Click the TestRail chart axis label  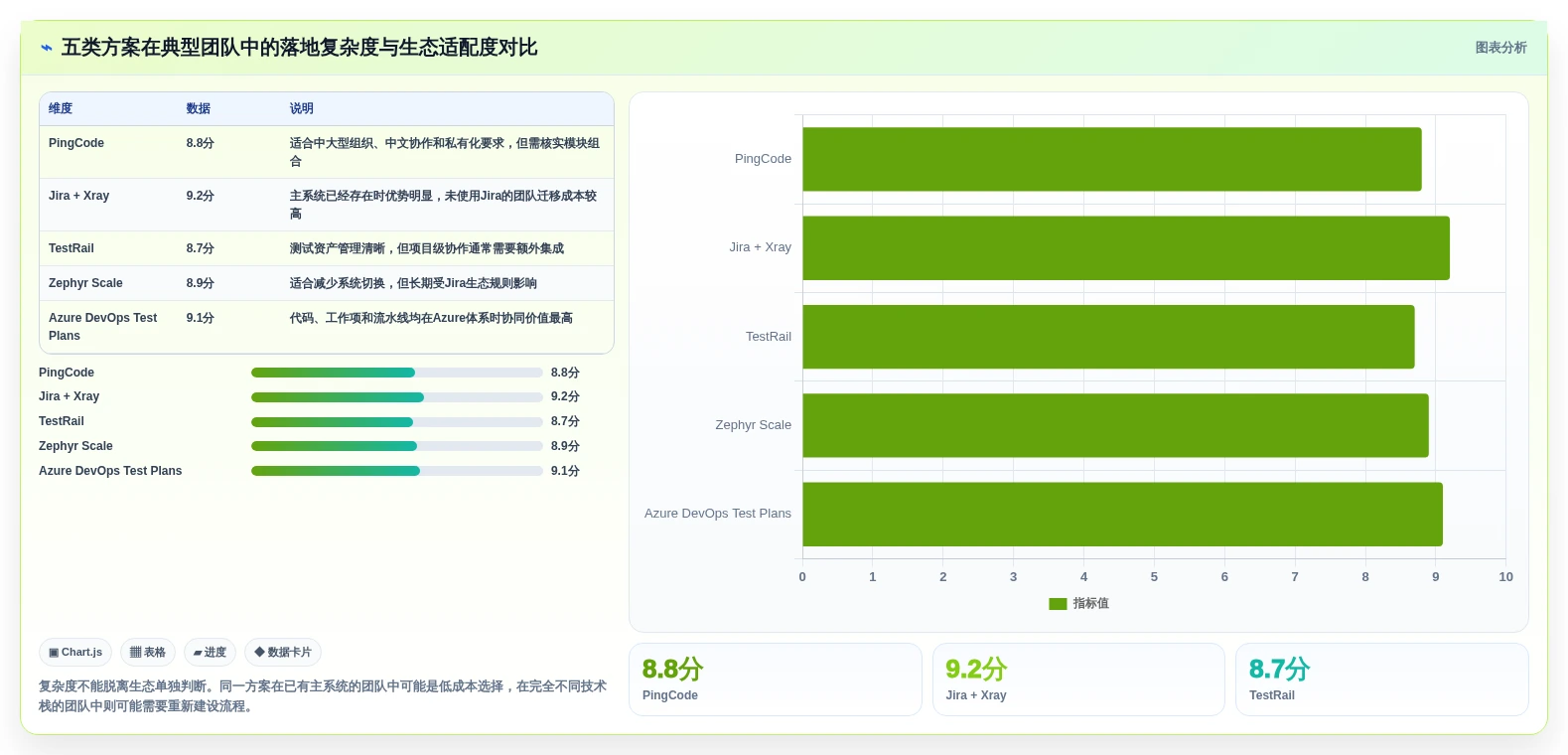(x=769, y=337)
